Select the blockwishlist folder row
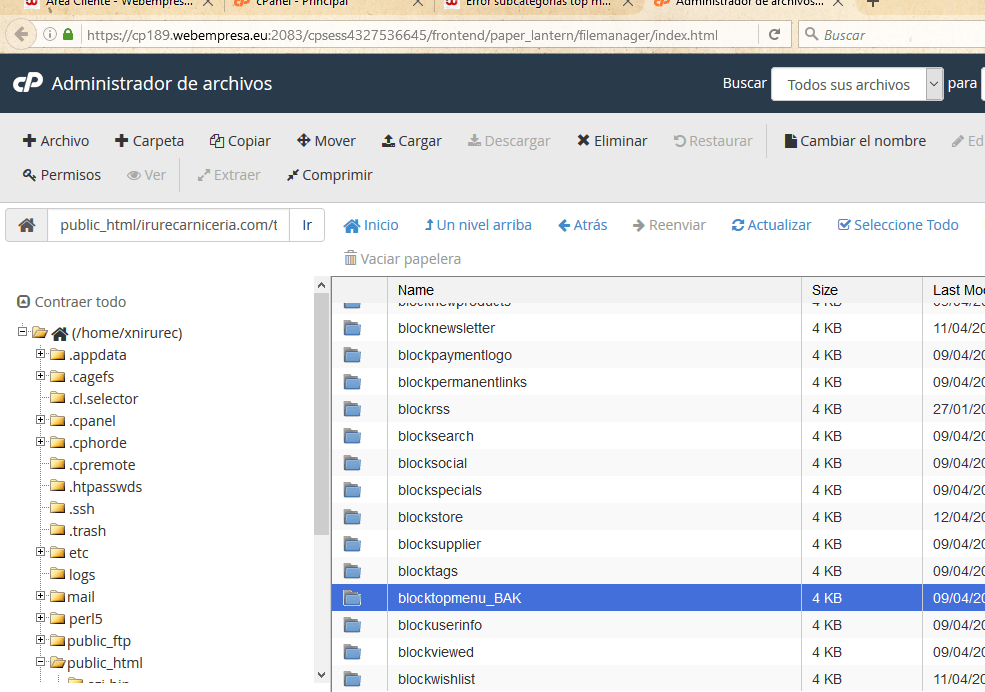This screenshot has width=985, height=692. click(658, 679)
